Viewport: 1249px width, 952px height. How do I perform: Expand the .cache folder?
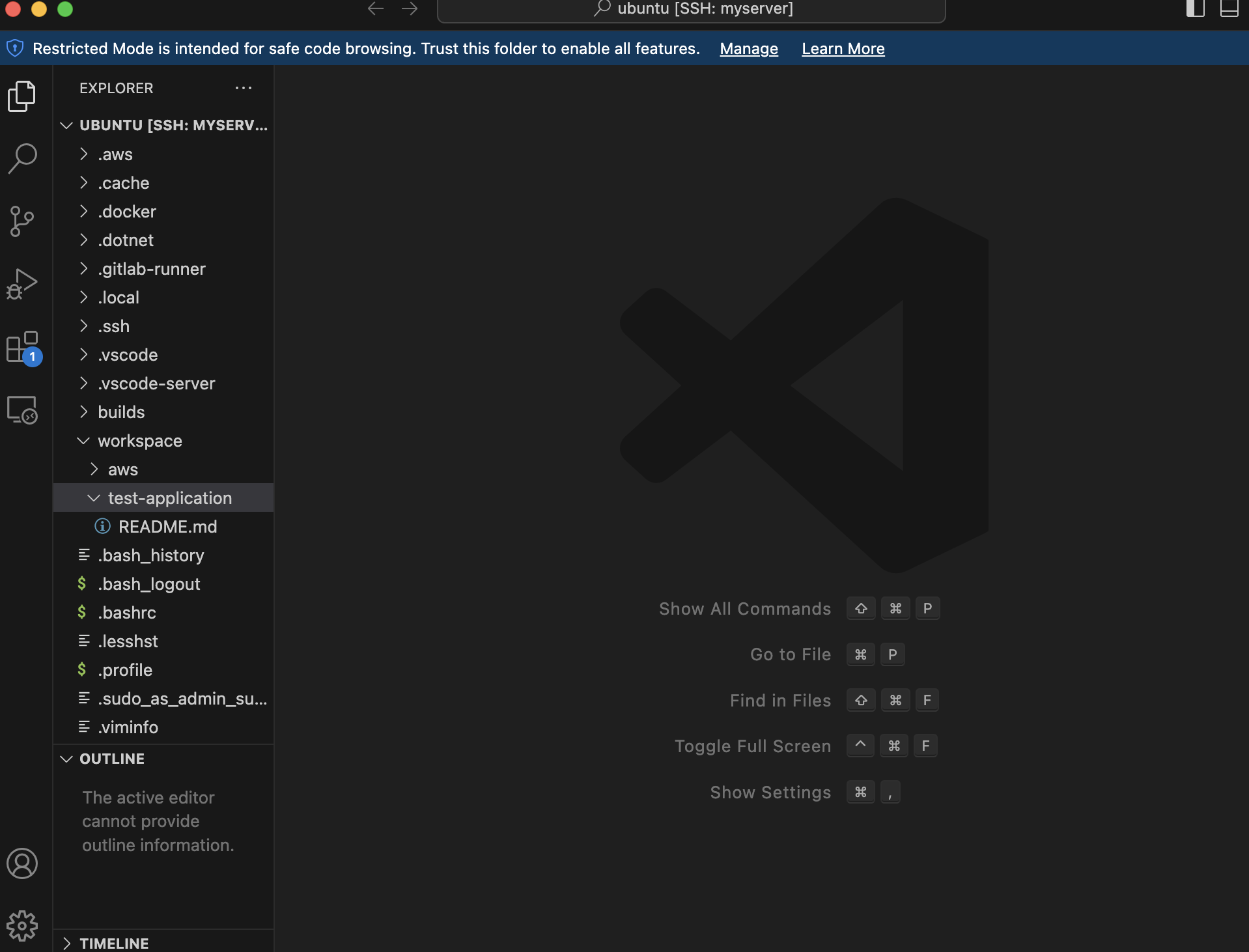(x=83, y=182)
